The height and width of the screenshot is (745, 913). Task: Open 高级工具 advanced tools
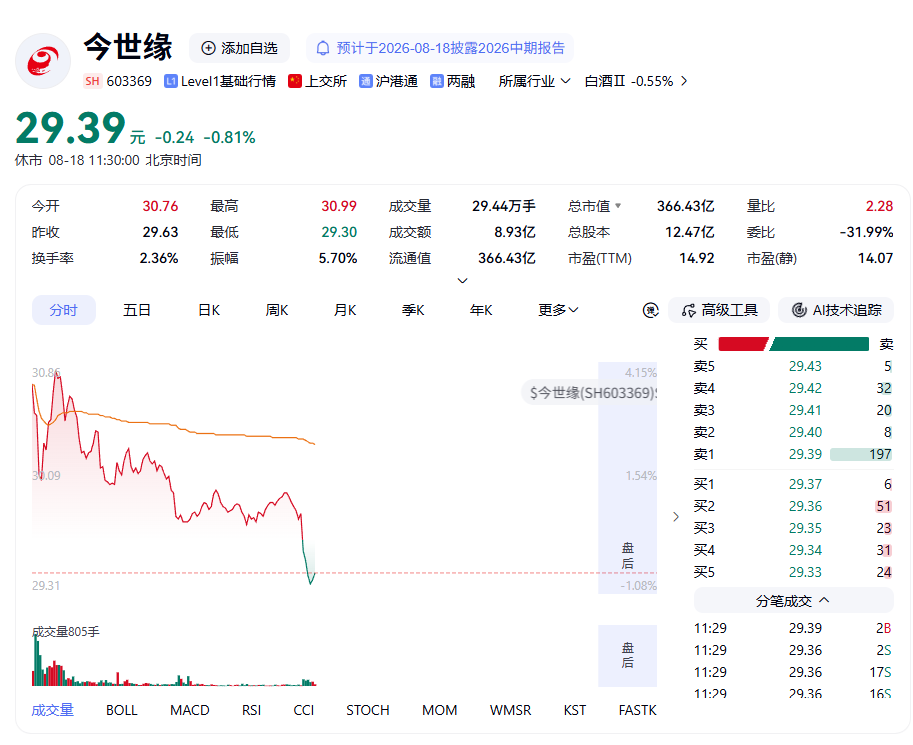(719, 310)
